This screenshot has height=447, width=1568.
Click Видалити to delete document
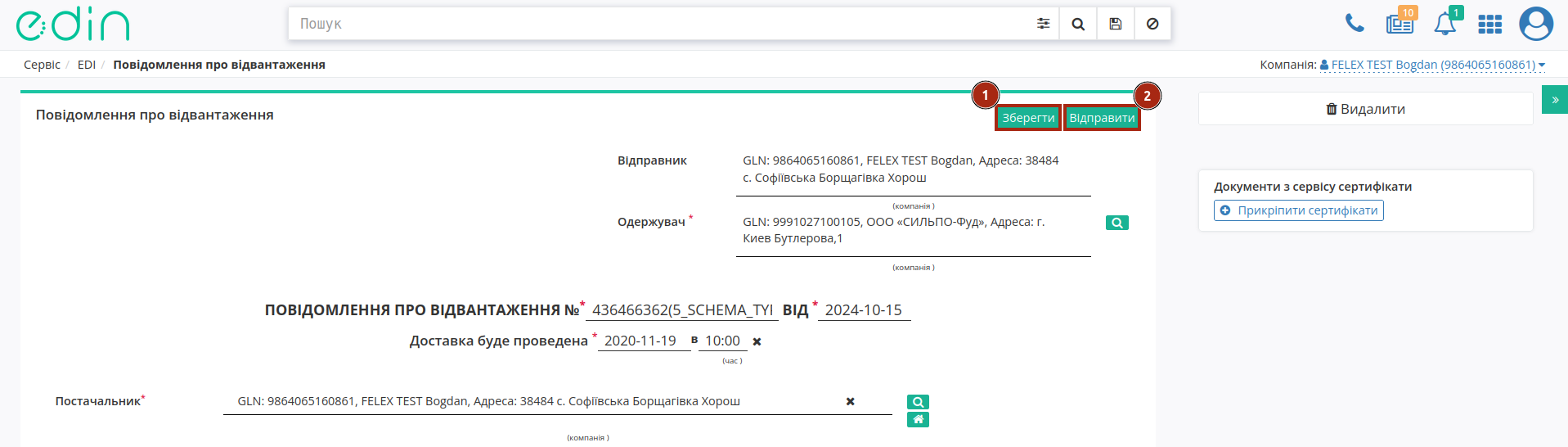coord(1365,109)
